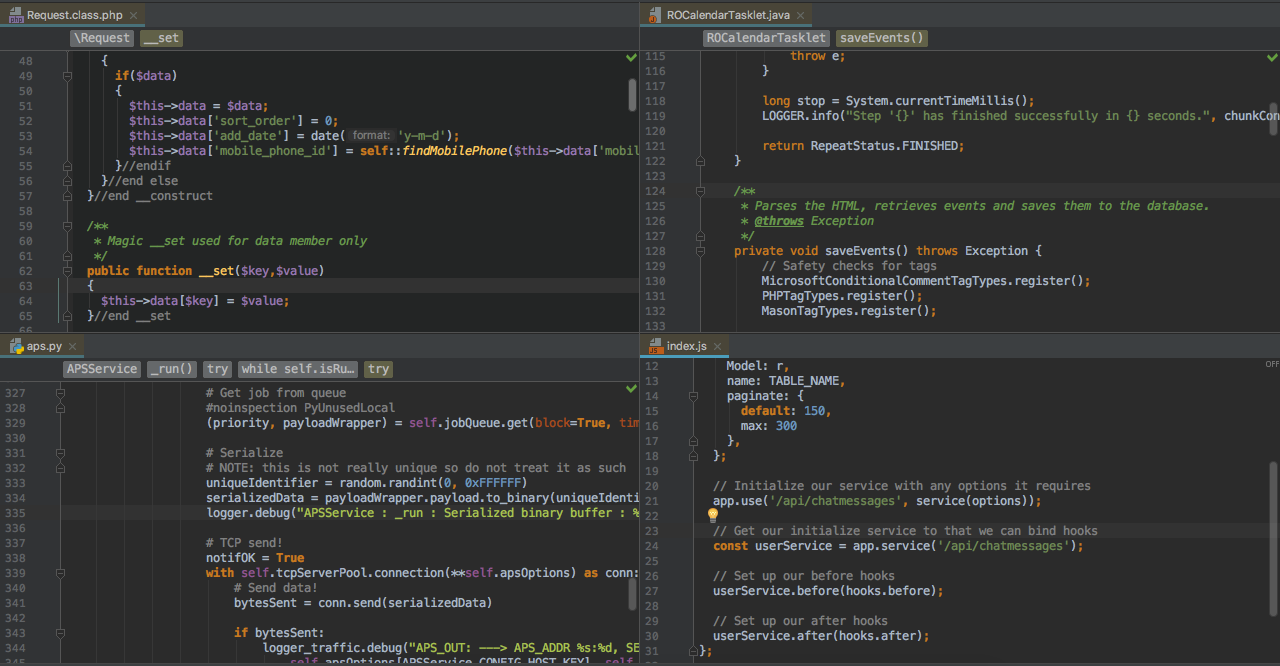Viewport: 1280px width, 666px height.
Task: Click the Python file icon on aps.py tab
Action: tap(16, 346)
